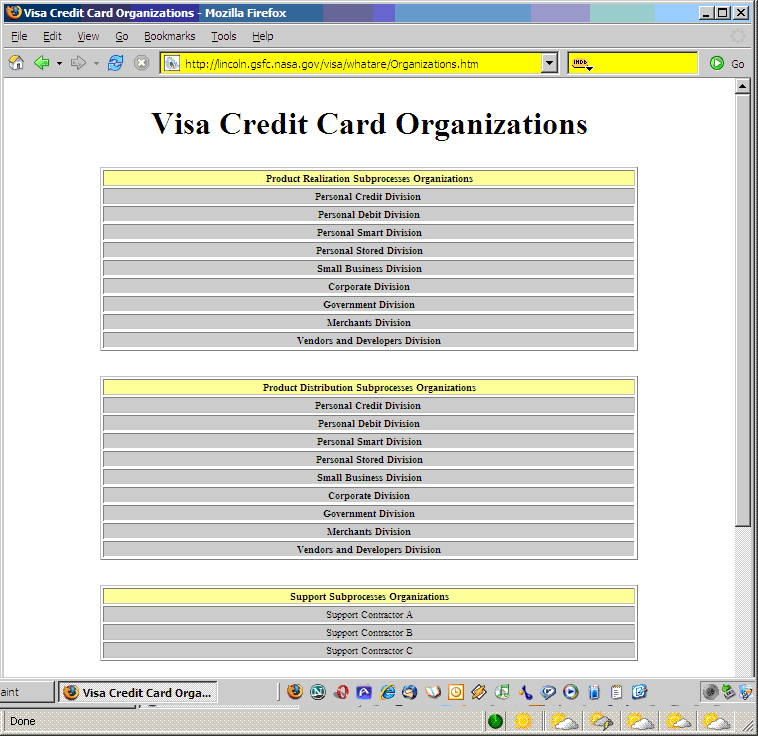This screenshot has height=736, width=758.
Task: Click Government Division under Product Distribution
Action: tap(368, 514)
